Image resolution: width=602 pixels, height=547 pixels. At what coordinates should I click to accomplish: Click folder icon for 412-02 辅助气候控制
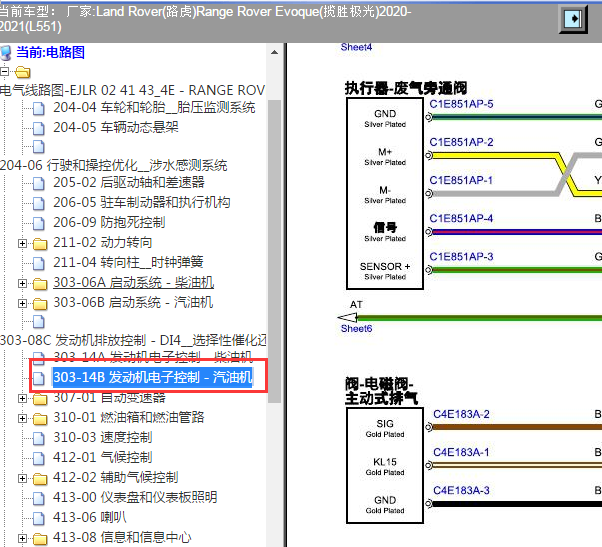40,478
